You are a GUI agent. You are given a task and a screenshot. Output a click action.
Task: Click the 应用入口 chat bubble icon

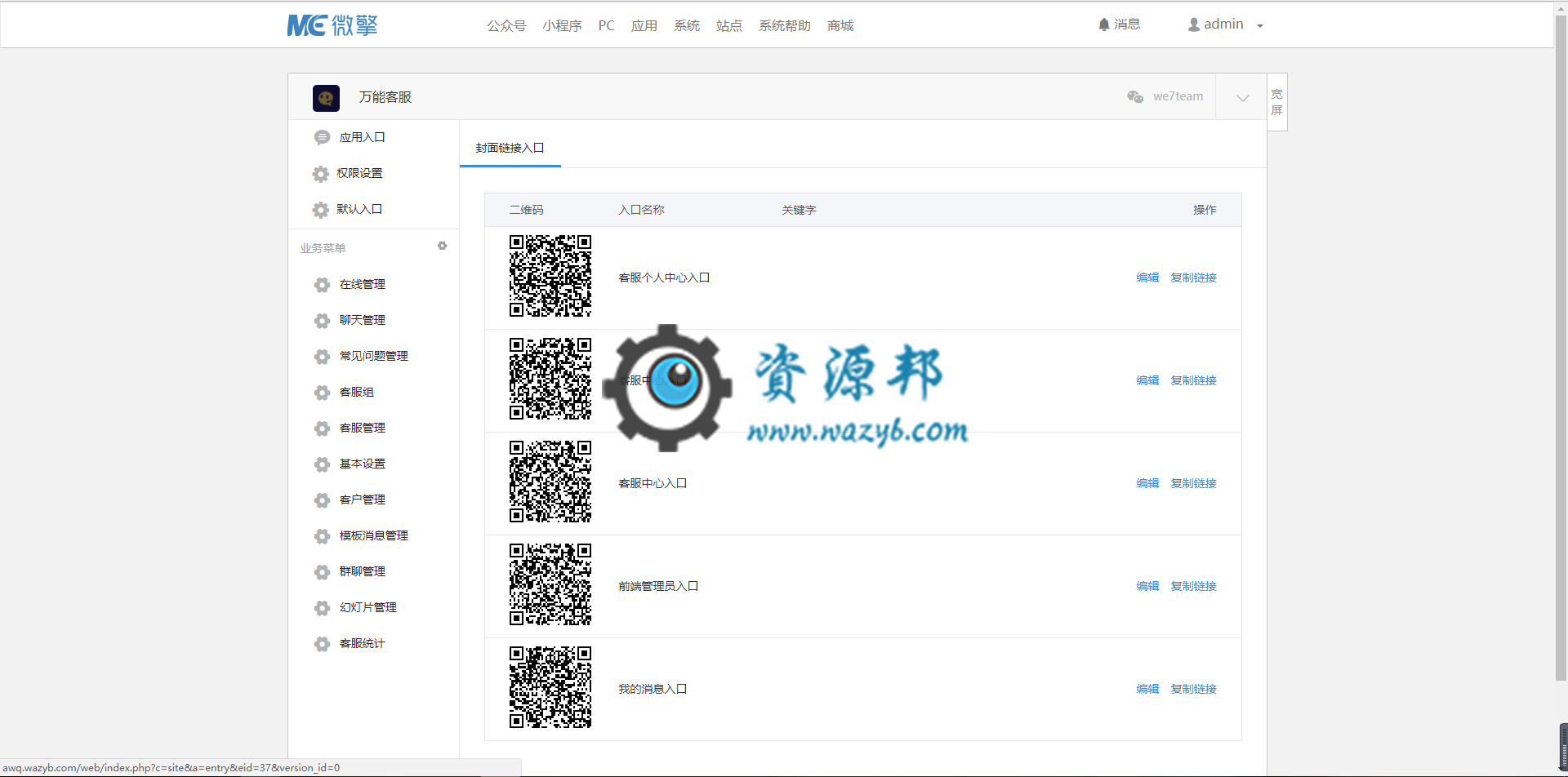point(322,138)
